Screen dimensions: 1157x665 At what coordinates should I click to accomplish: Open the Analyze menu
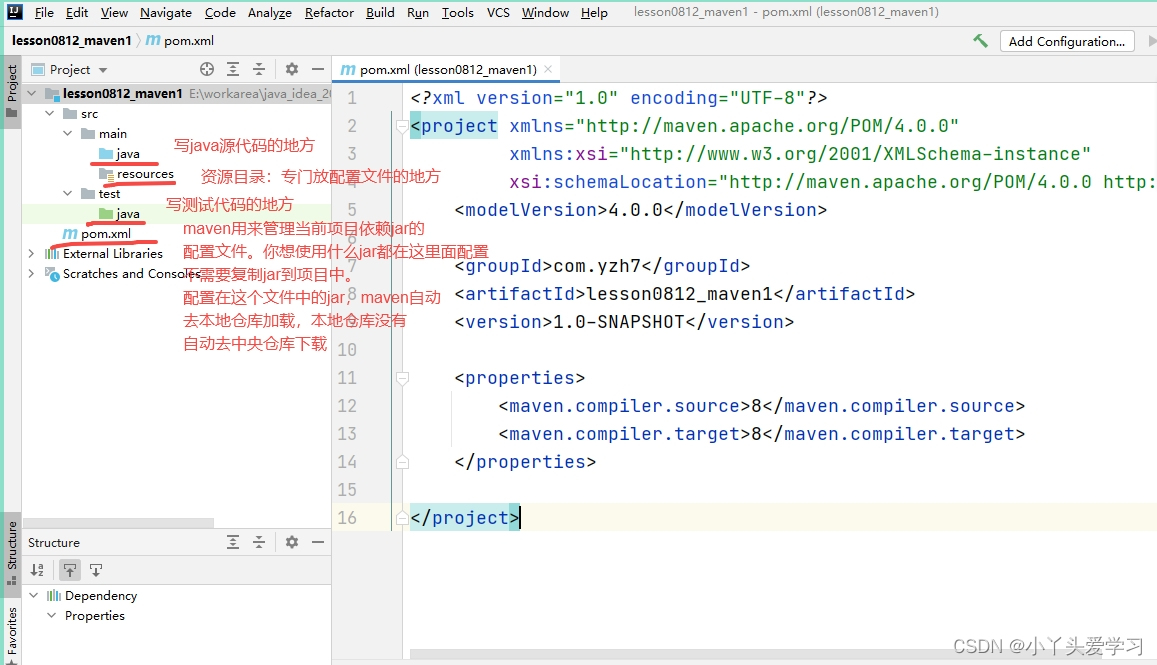(x=269, y=13)
